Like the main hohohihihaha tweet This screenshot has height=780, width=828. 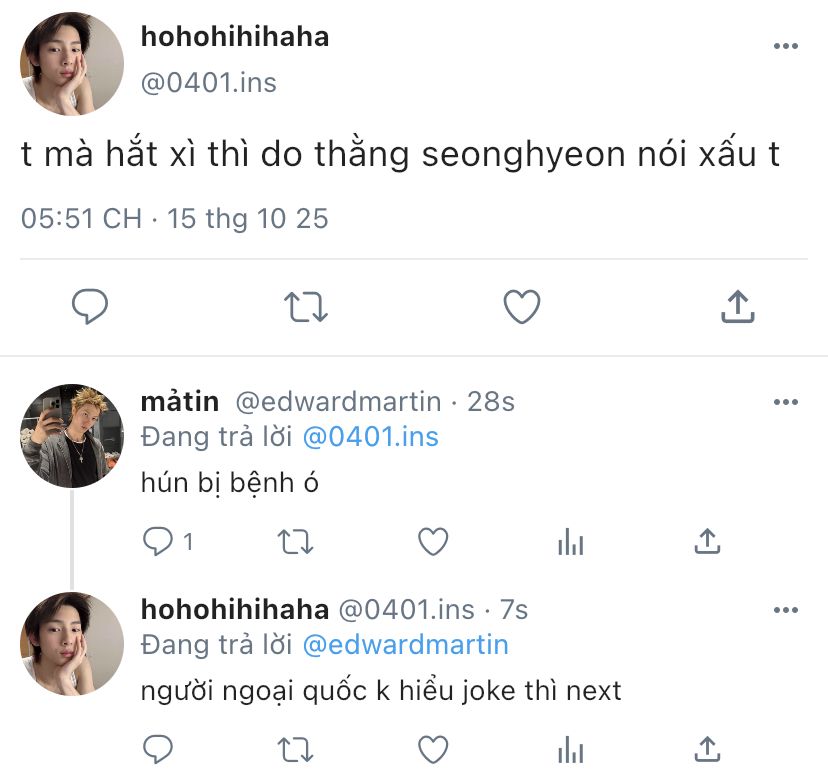pyautogui.click(x=521, y=307)
